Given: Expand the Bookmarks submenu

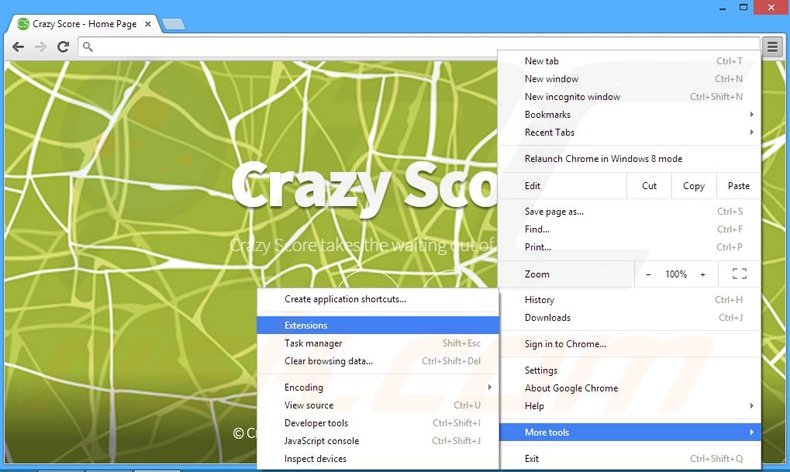Looking at the screenshot, I should [629, 114].
